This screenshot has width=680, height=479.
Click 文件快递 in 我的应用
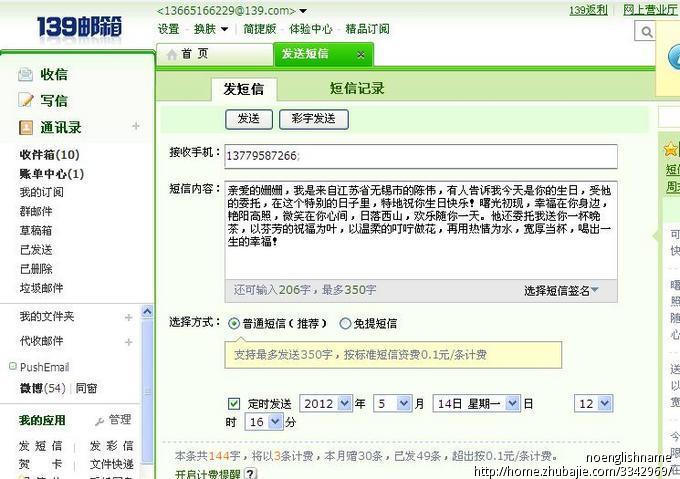[x=111, y=464]
